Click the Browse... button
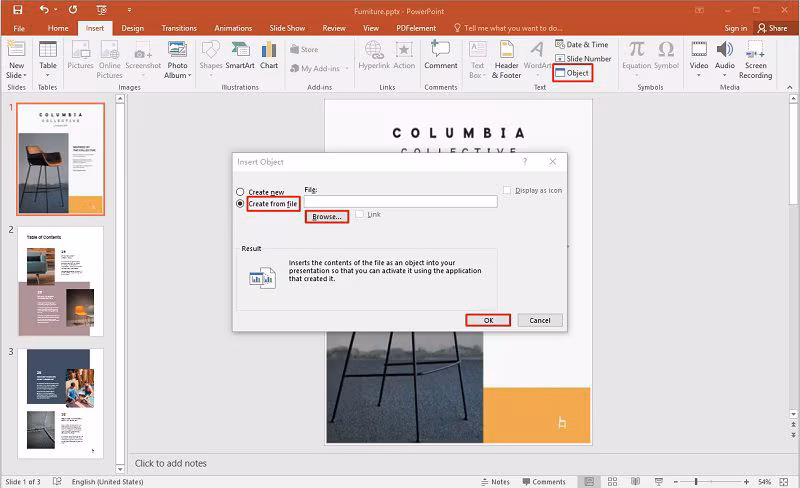 tap(327, 216)
